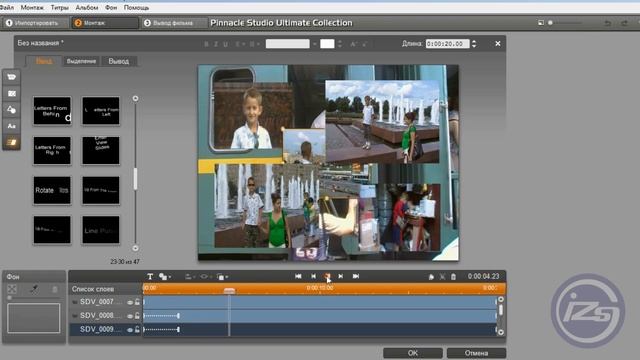Hide the SDV_0007 layer with eye icon
640x360 pixels.
tap(130, 302)
